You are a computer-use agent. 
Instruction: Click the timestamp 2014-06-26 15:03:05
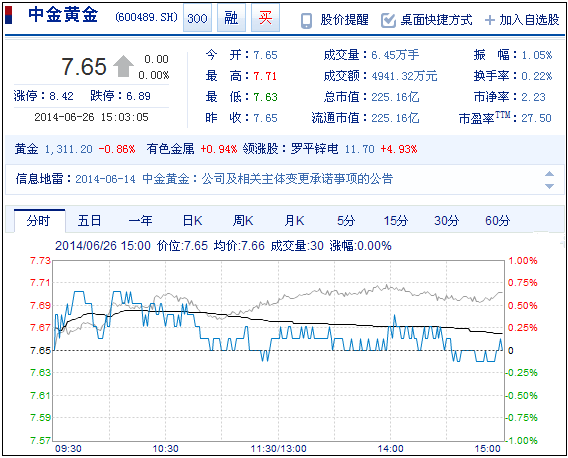91,117
